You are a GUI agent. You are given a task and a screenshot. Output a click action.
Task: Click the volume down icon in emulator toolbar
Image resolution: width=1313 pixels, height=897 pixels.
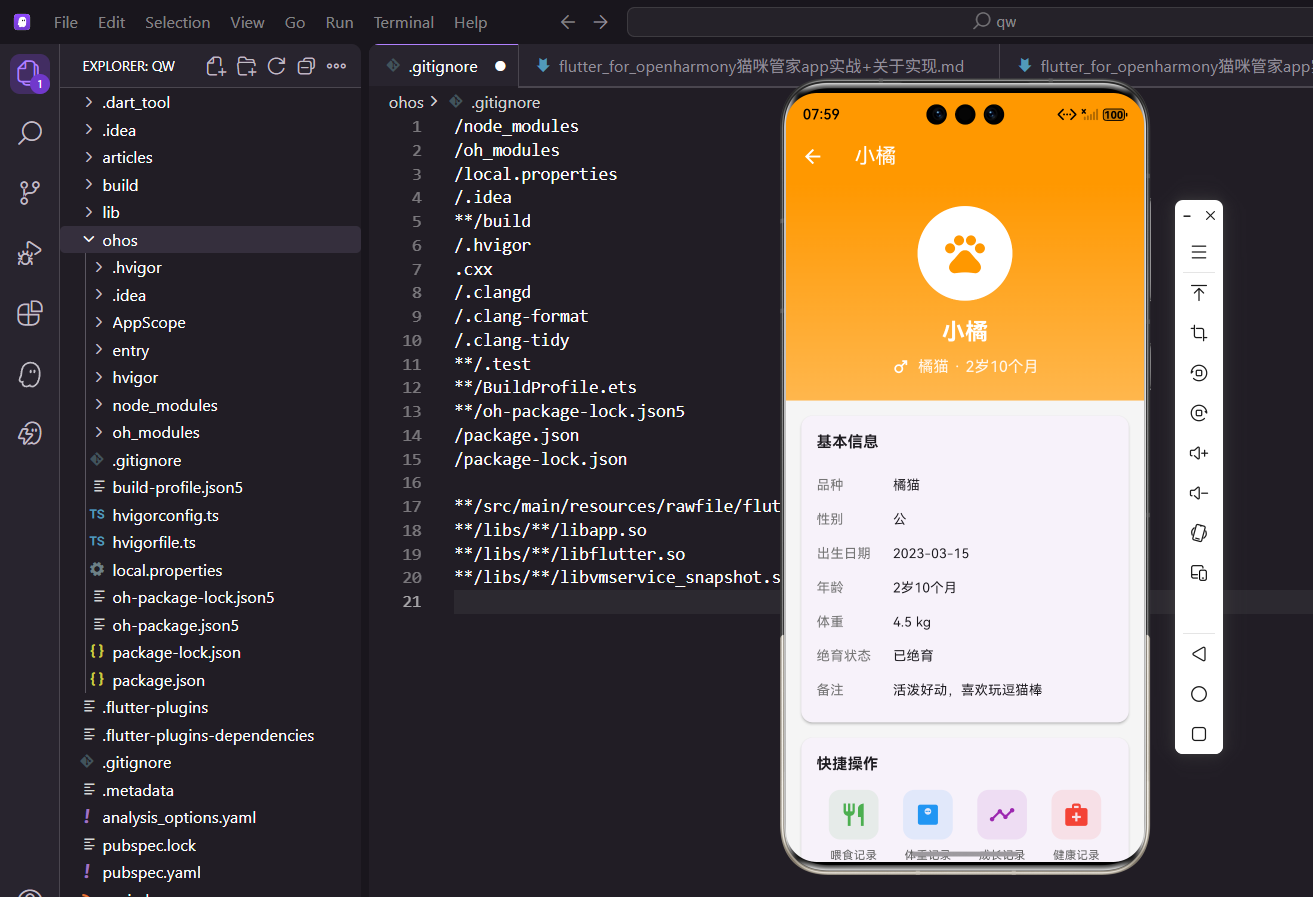(1199, 493)
